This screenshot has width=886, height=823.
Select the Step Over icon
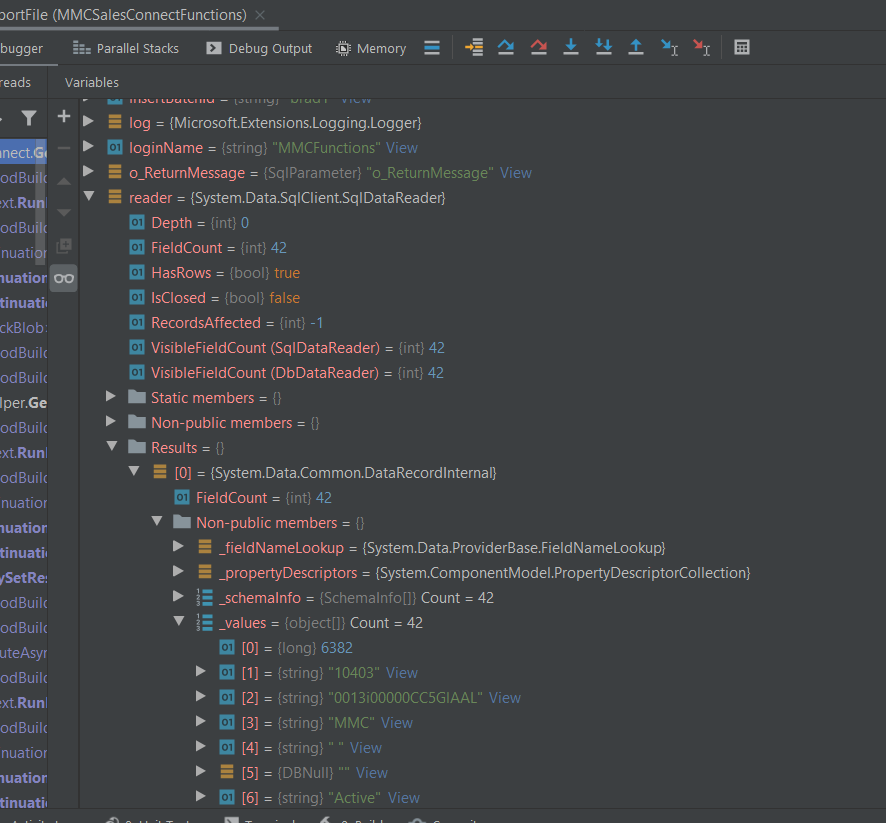(505, 47)
